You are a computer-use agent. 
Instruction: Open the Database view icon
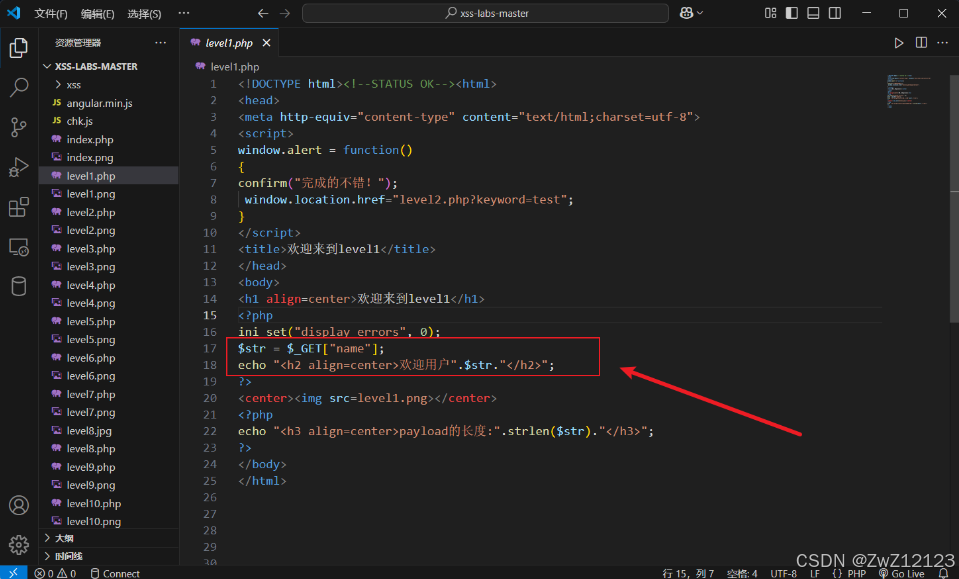click(18, 286)
